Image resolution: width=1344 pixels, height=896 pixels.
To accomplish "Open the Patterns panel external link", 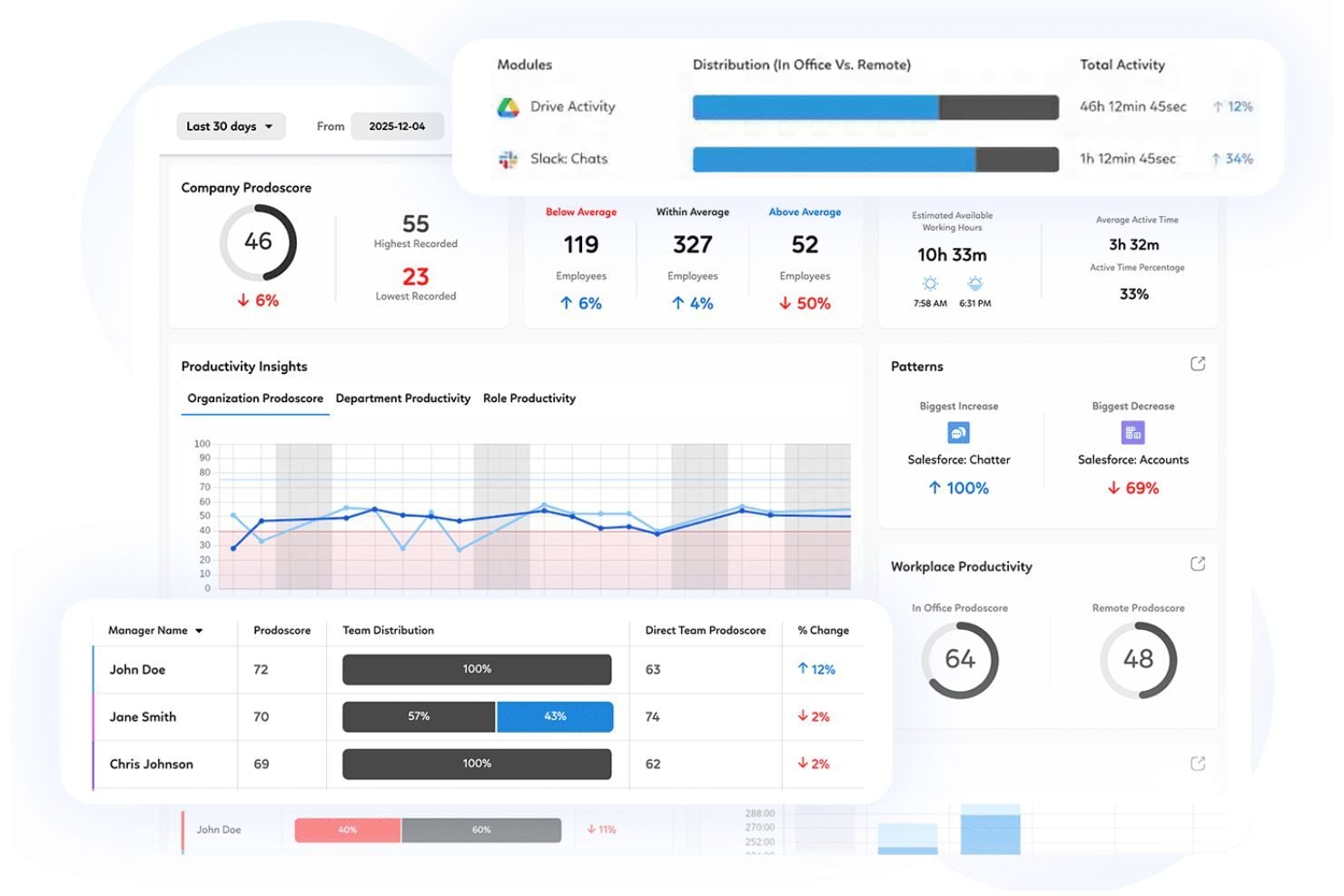I will click(1198, 363).
